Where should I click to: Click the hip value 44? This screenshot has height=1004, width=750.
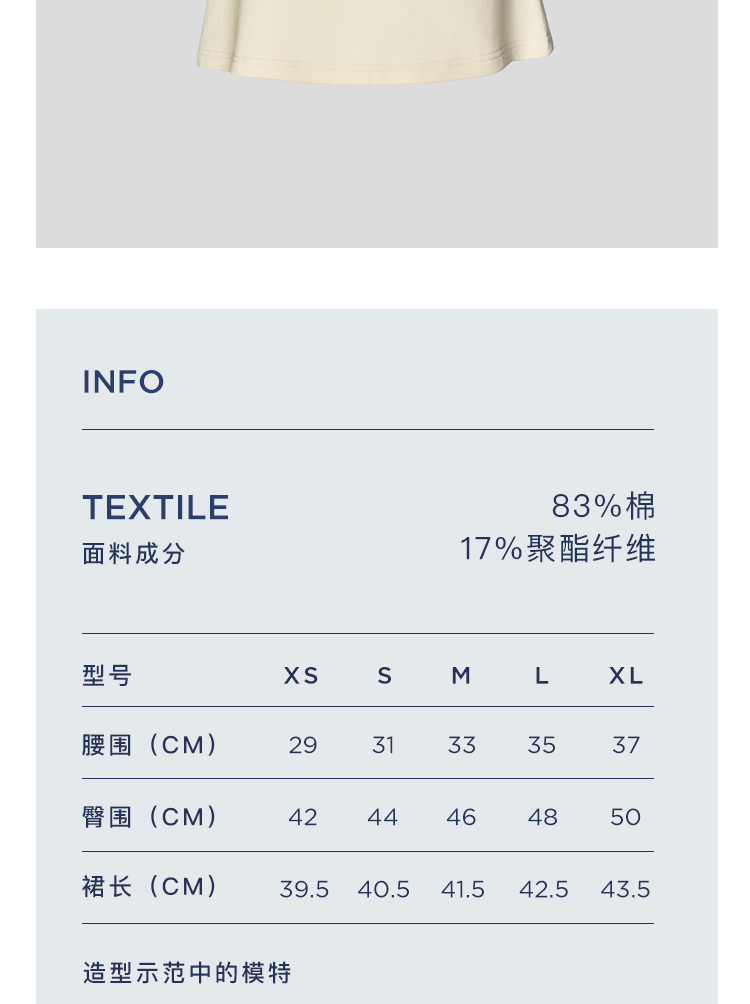click(382, 817)
